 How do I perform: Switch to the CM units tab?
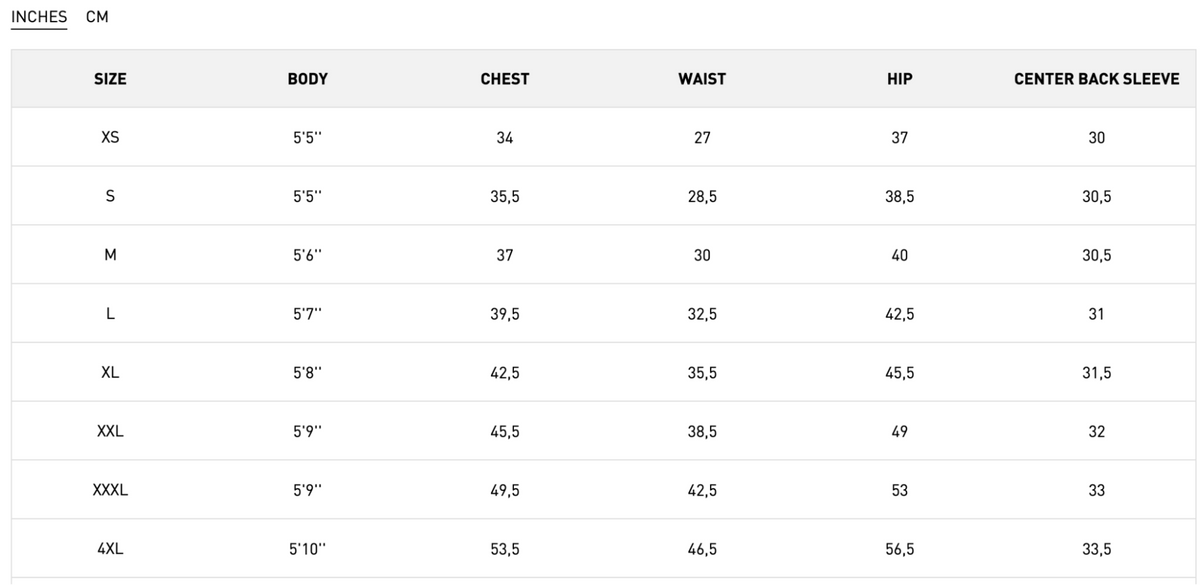[97, 17]
